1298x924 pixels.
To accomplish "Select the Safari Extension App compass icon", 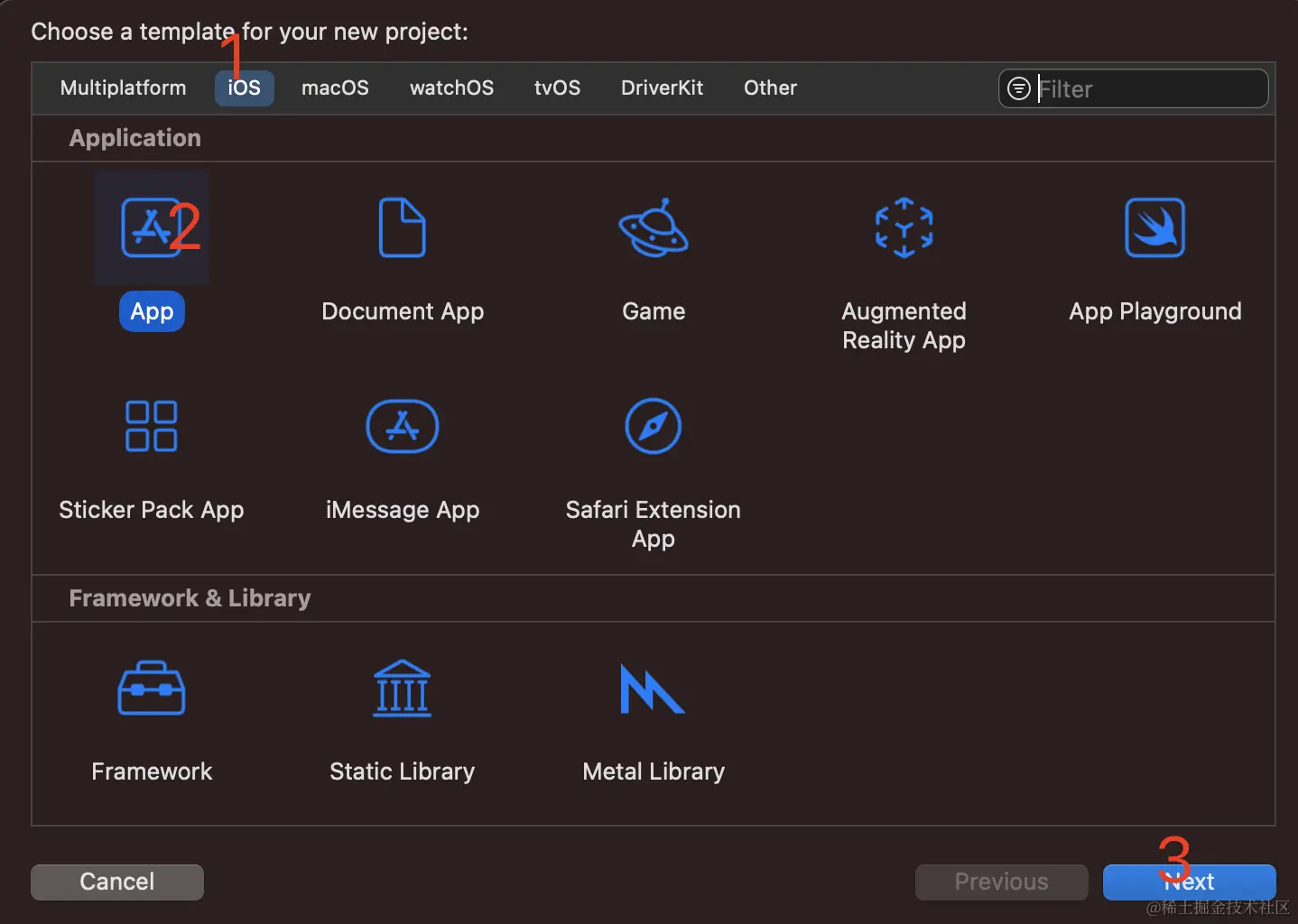I will 654,426.
